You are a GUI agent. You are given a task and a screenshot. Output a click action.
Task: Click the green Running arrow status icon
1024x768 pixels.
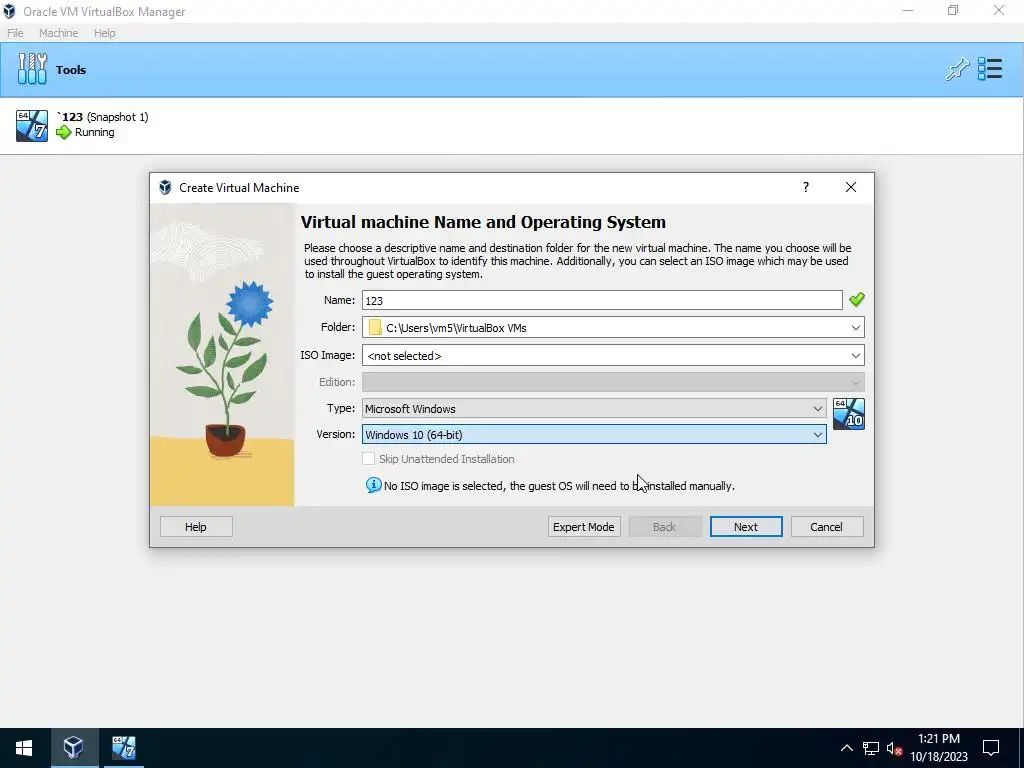(63, 133)
